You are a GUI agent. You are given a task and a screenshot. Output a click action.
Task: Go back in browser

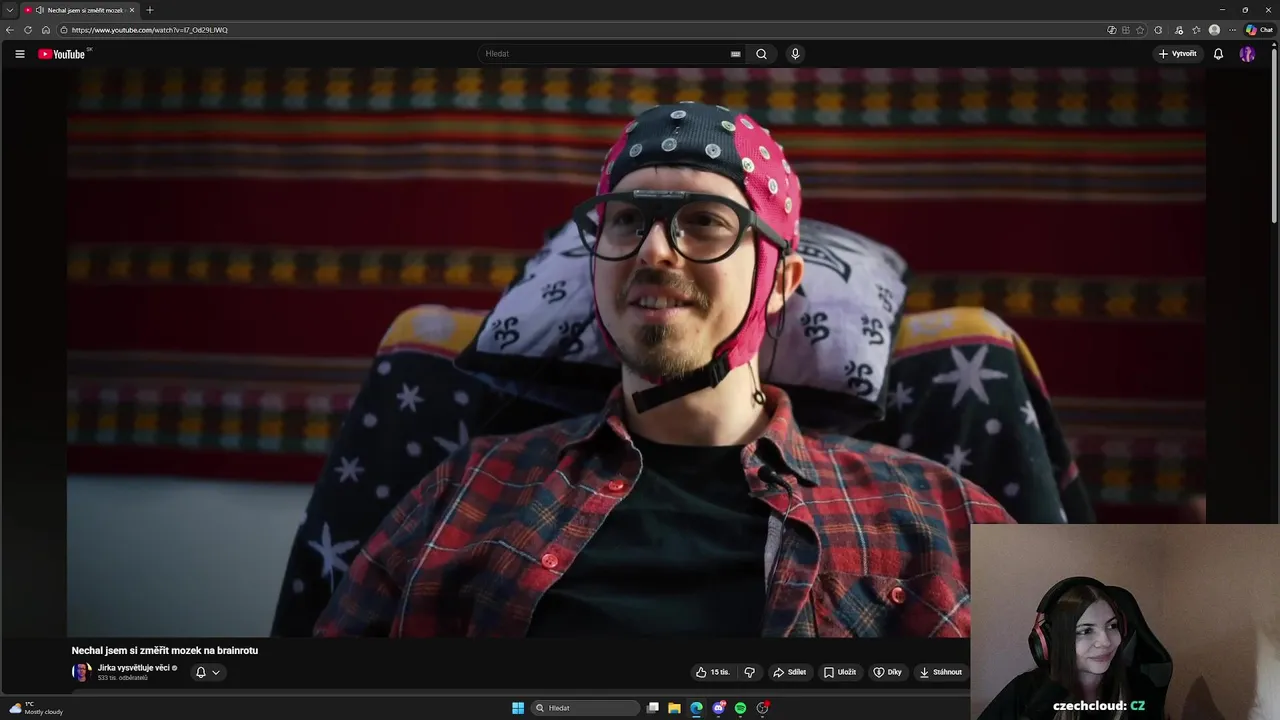(10, 30)
